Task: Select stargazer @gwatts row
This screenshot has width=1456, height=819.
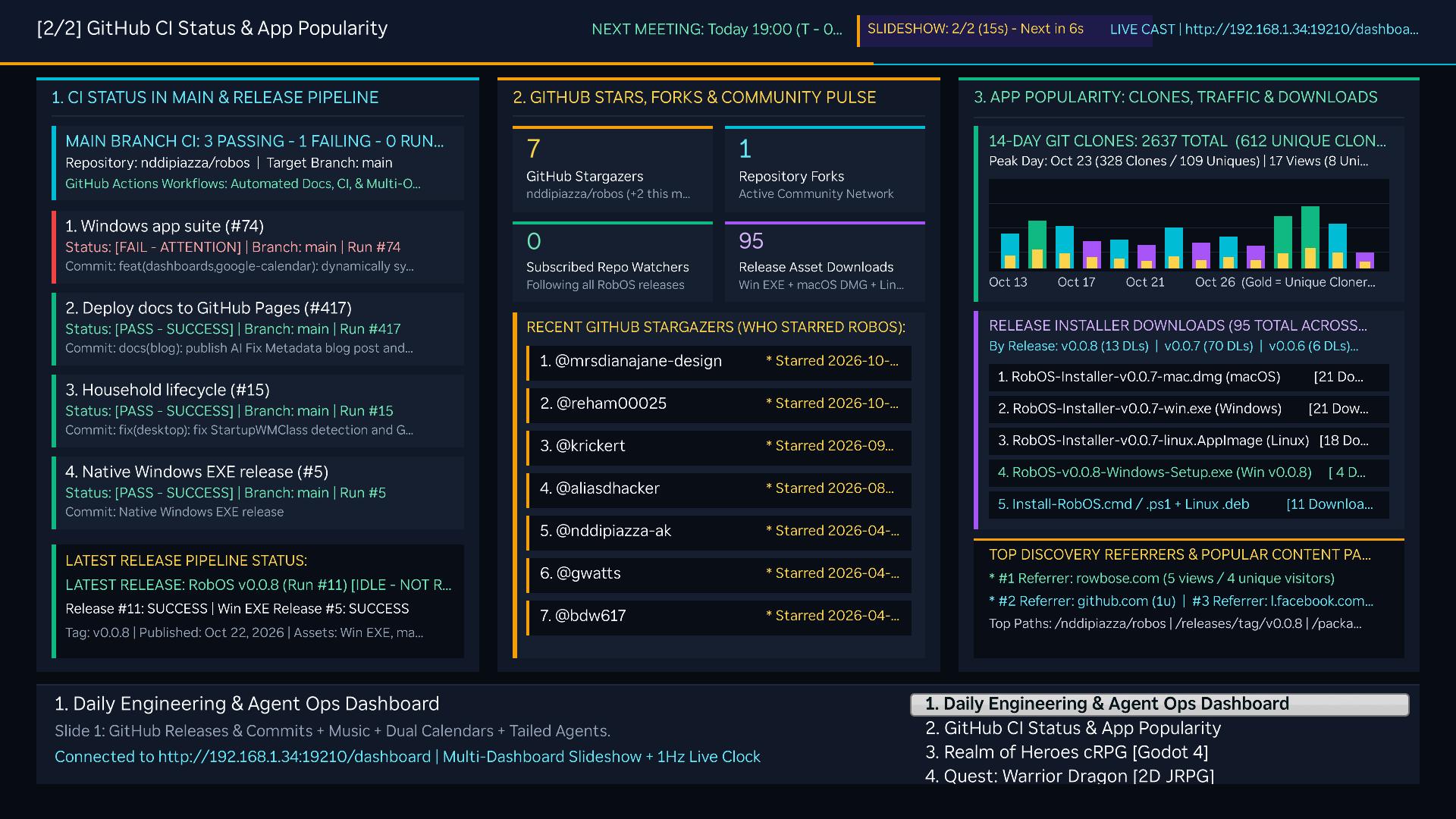Action: tap(719, 574)
